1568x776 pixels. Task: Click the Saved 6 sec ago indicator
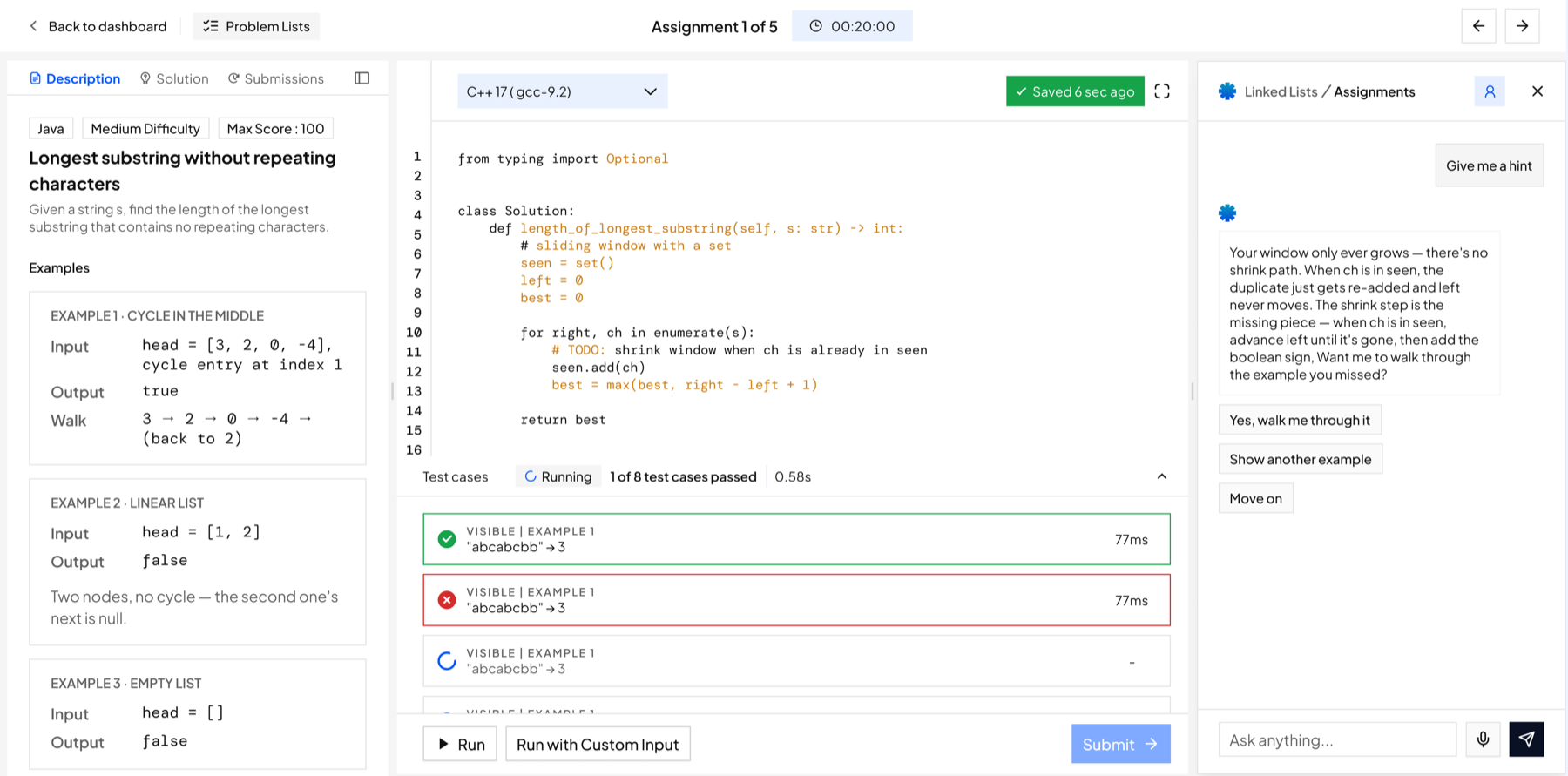1075,91
